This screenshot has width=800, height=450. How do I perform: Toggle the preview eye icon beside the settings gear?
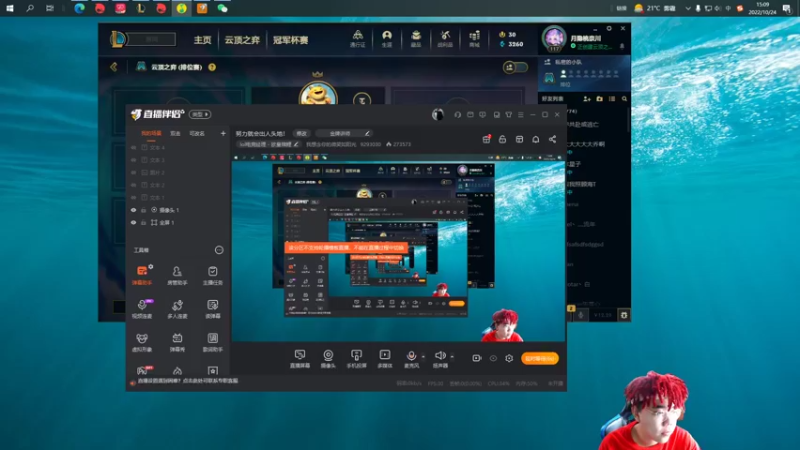coord(493,358)
